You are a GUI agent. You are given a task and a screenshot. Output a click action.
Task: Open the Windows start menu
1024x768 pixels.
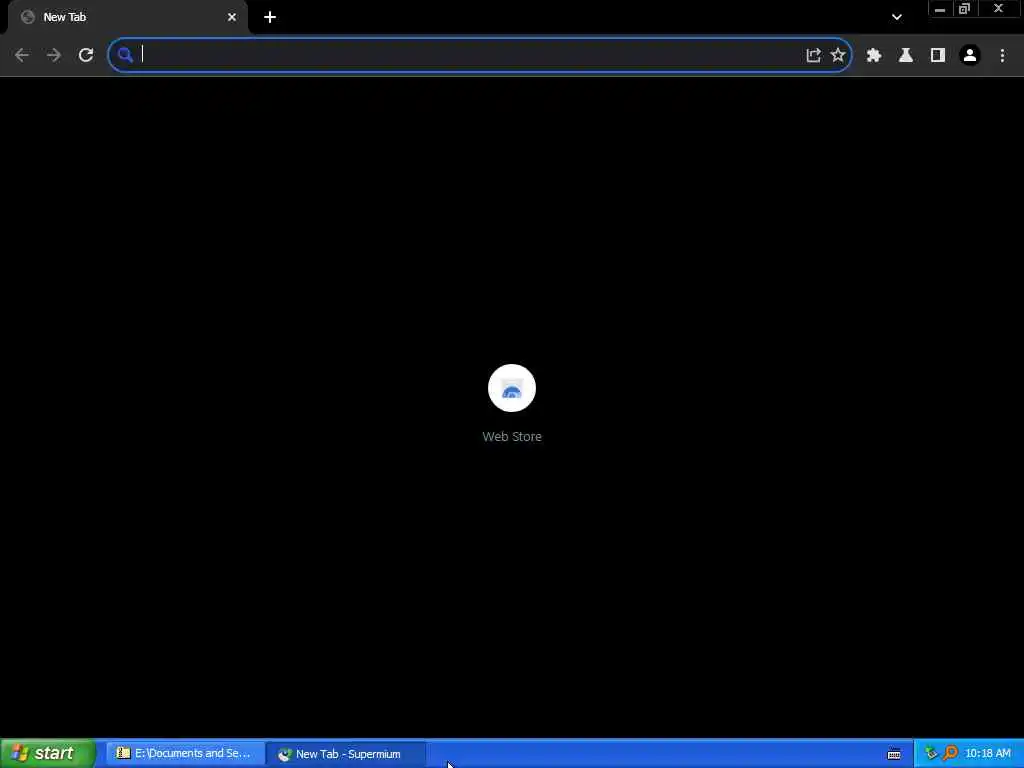click(x=48, y=753)
